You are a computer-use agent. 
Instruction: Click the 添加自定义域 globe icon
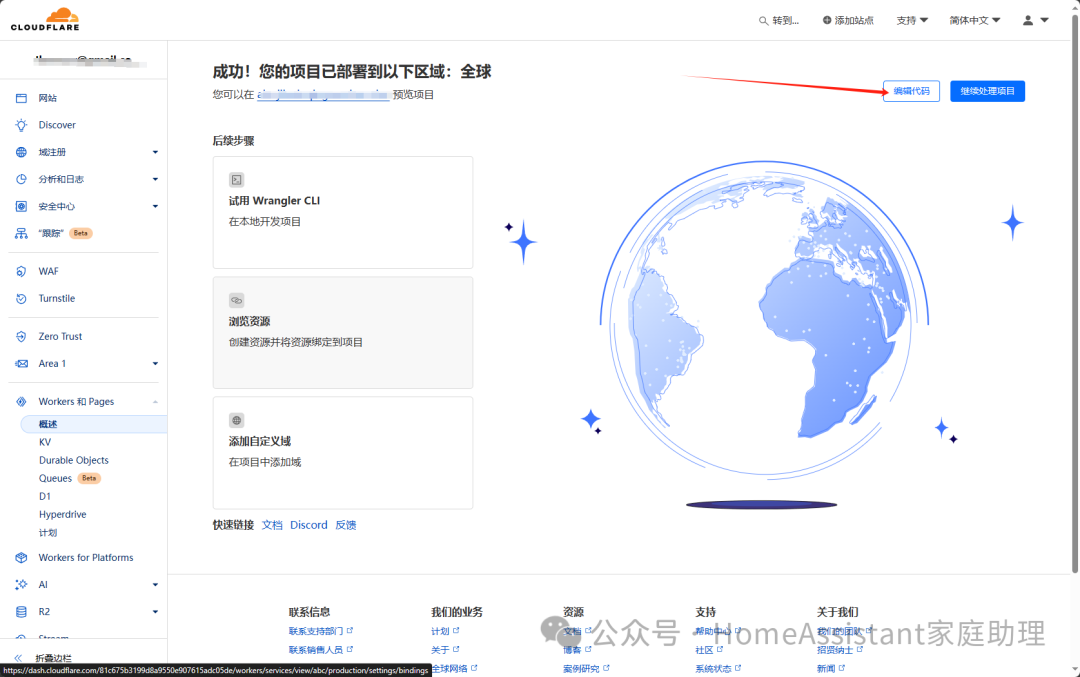tap(236, 420)
